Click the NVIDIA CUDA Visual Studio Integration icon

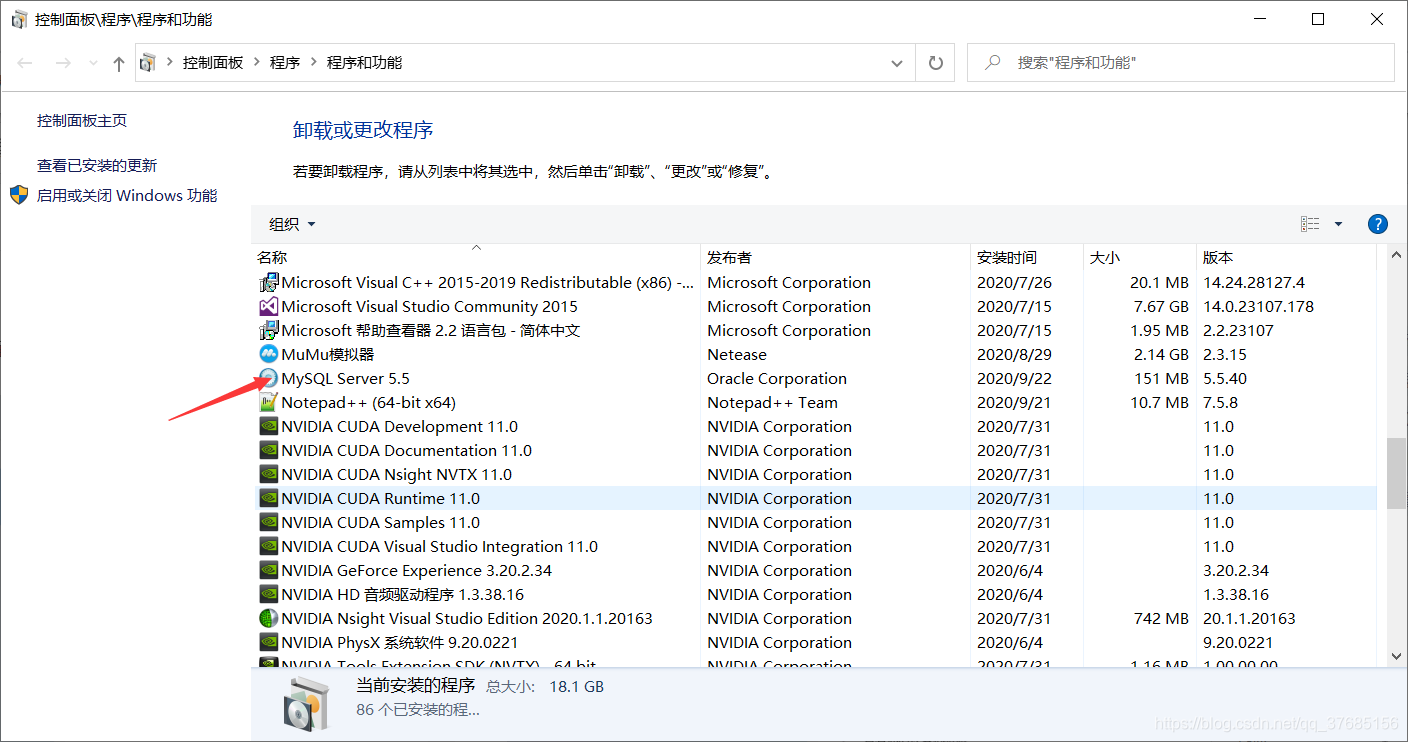(x=268, y=547)
